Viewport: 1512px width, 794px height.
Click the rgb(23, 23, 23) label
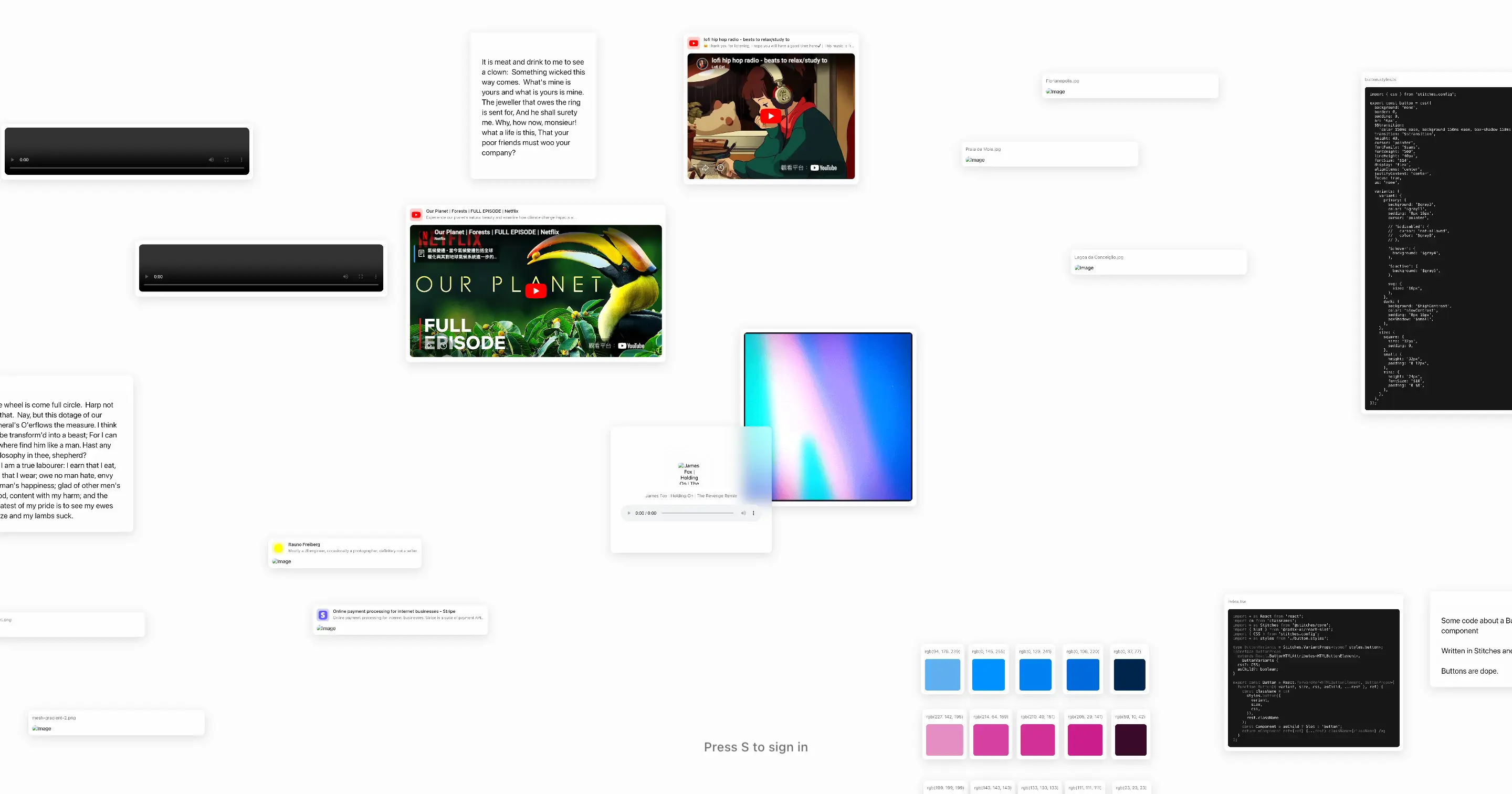(1131, 788)
